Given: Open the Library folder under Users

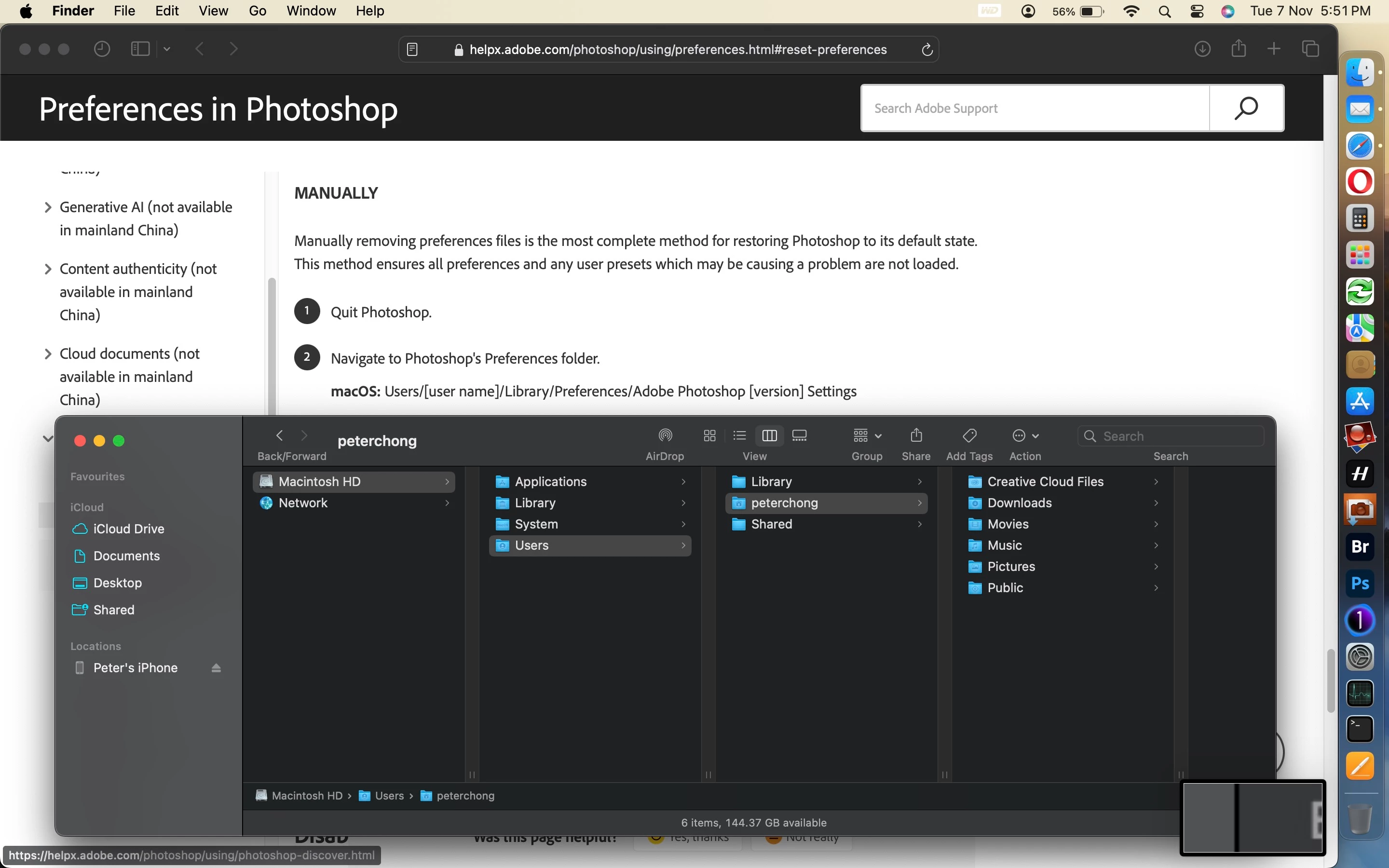Looking at the screenshot, I should coord(771,482).
